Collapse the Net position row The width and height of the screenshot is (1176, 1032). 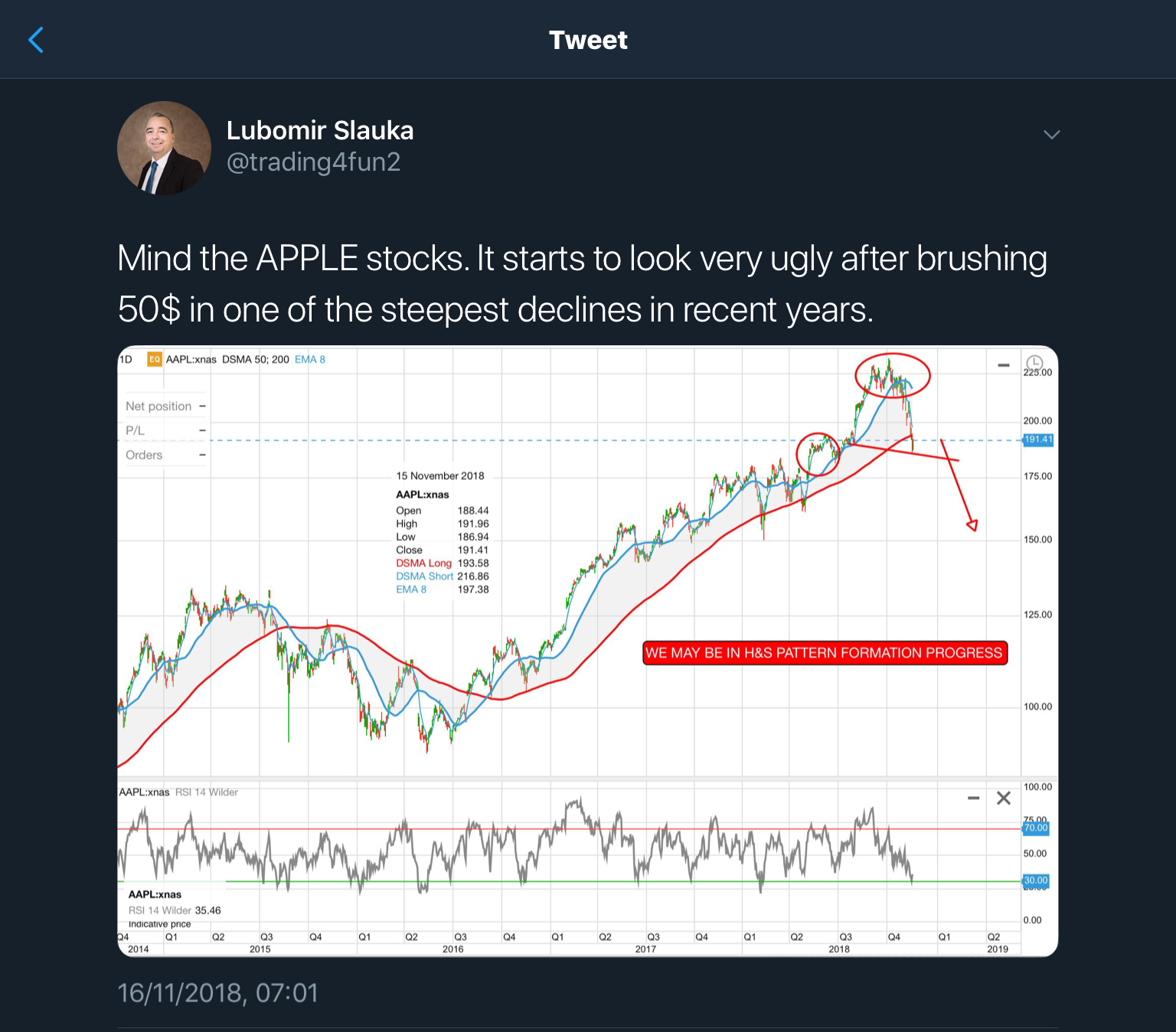202,407
